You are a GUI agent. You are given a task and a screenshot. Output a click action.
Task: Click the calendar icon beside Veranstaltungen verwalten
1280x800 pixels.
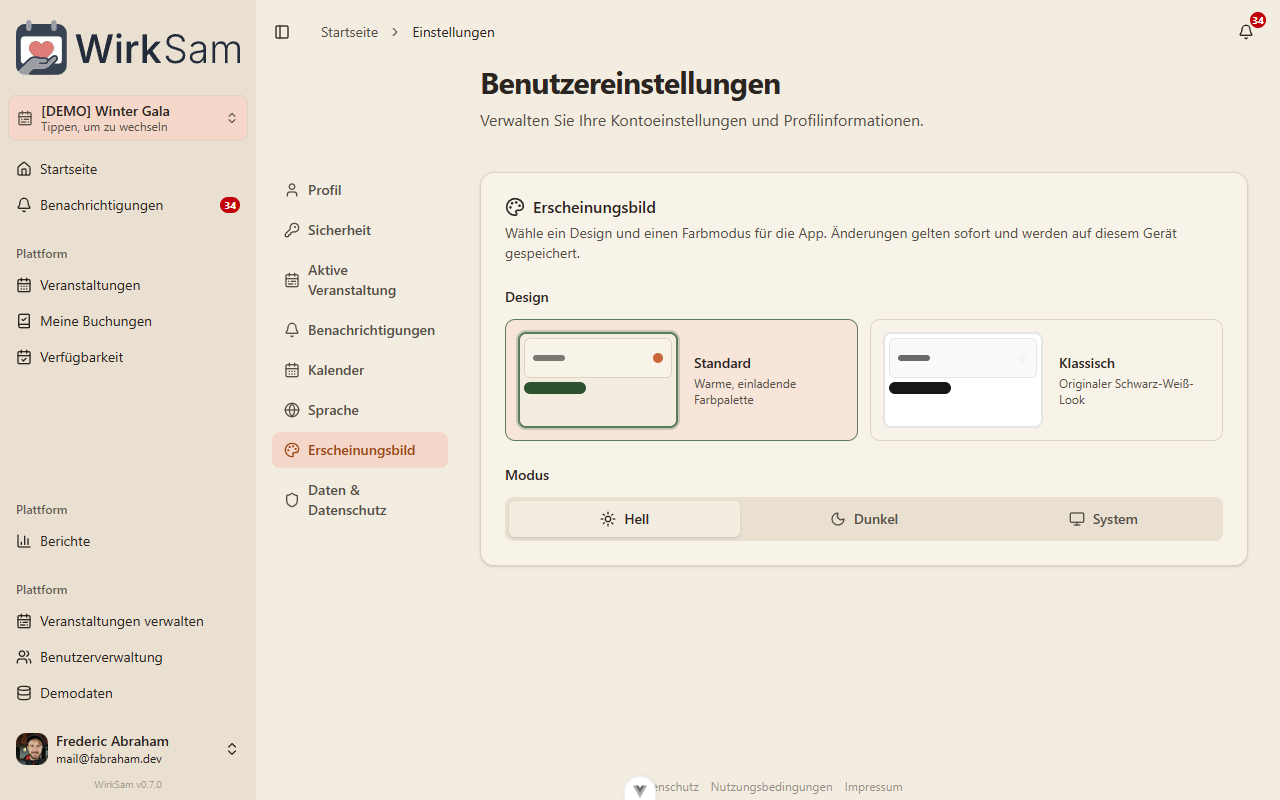(x=24, y=621)
